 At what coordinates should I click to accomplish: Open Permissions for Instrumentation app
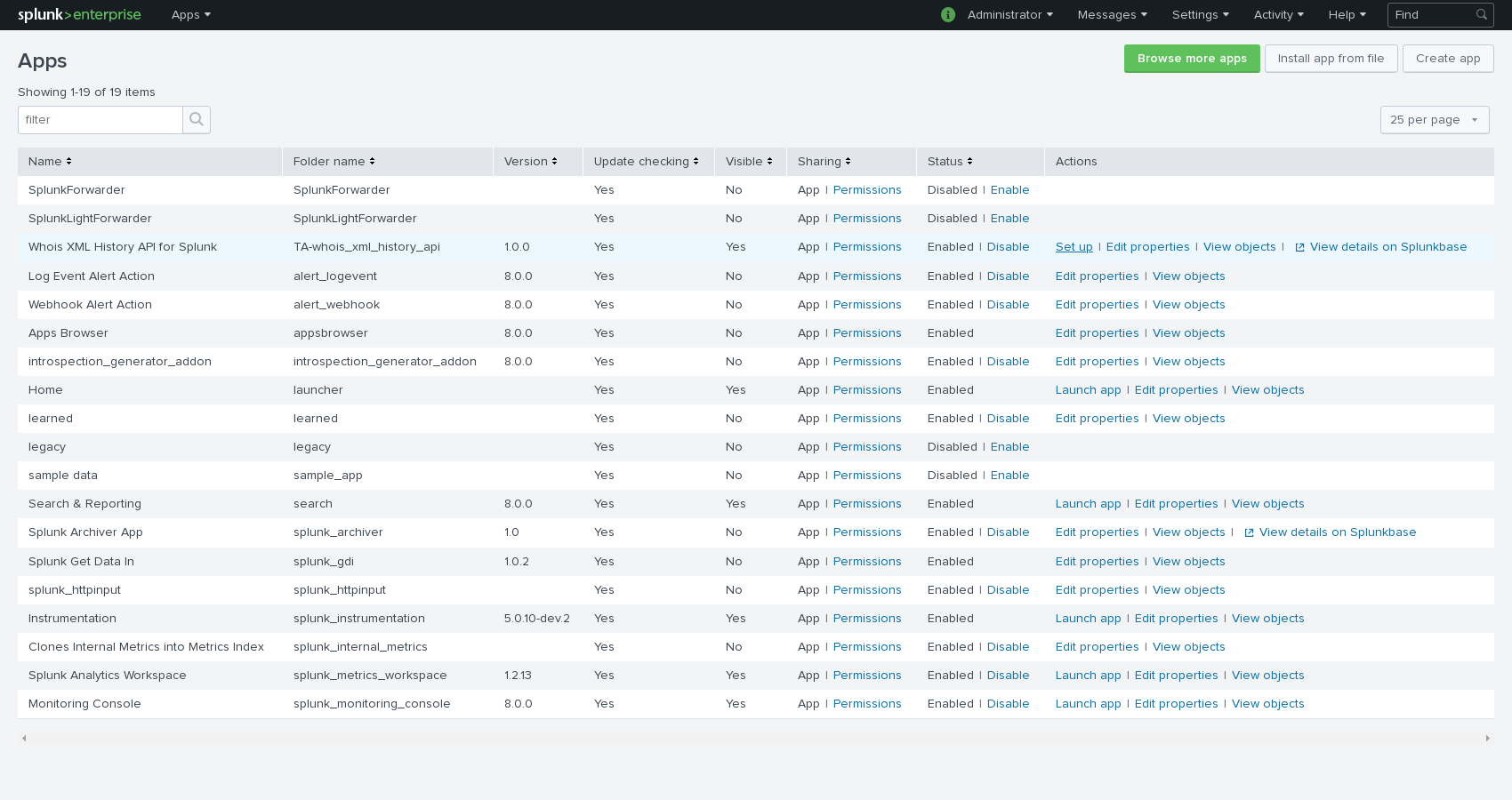coord(867,619)
